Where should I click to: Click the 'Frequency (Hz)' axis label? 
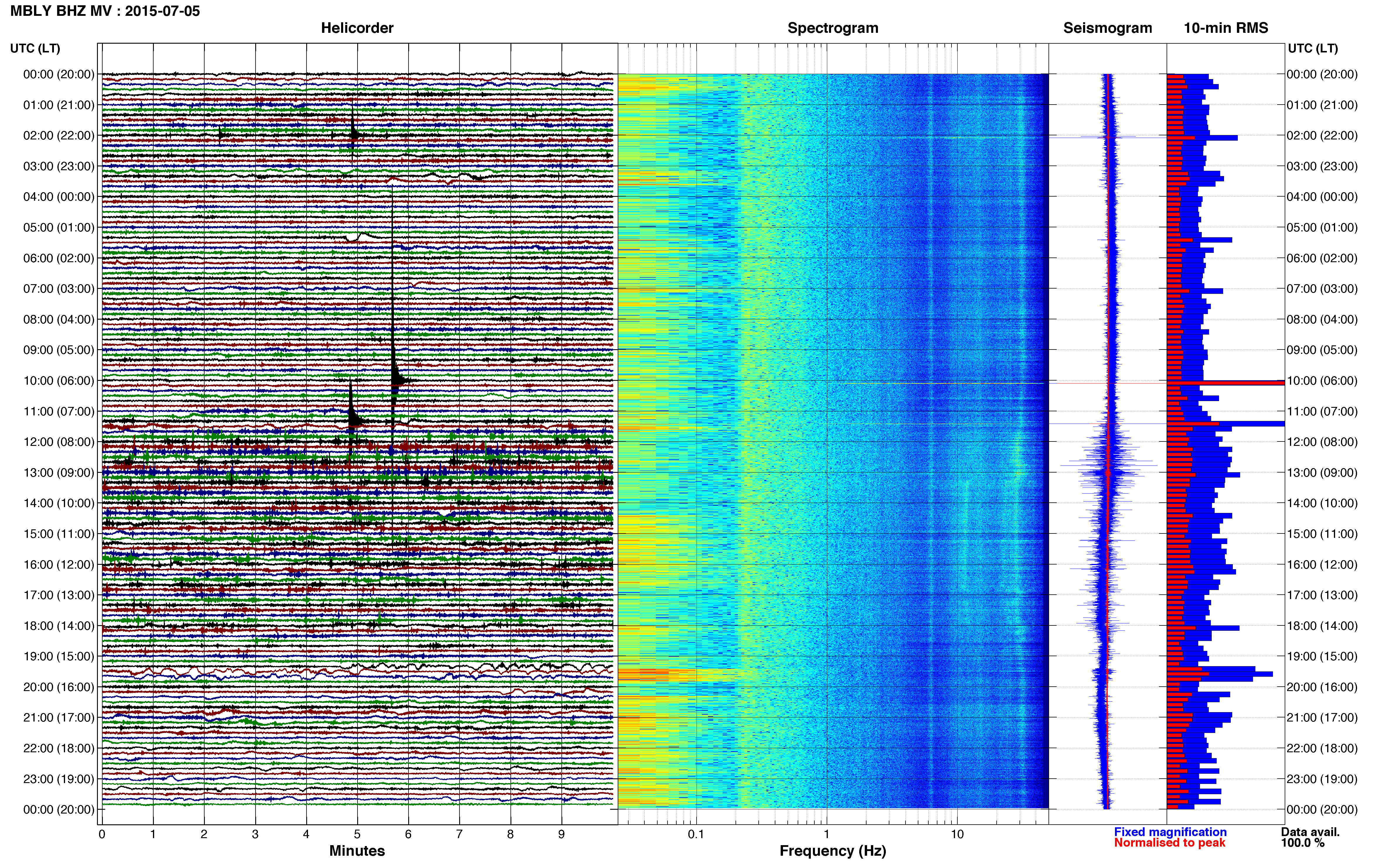(x=833, y=851)
